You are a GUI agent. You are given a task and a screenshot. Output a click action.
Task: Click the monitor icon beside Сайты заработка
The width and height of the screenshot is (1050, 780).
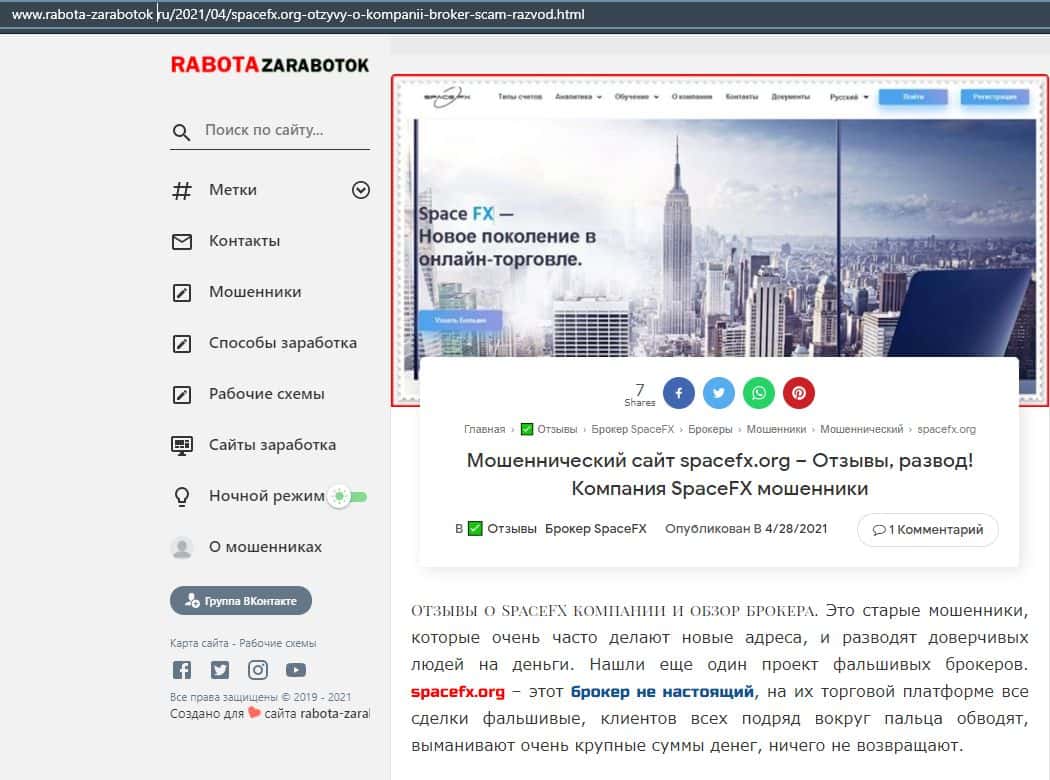[x=181, y=445]
